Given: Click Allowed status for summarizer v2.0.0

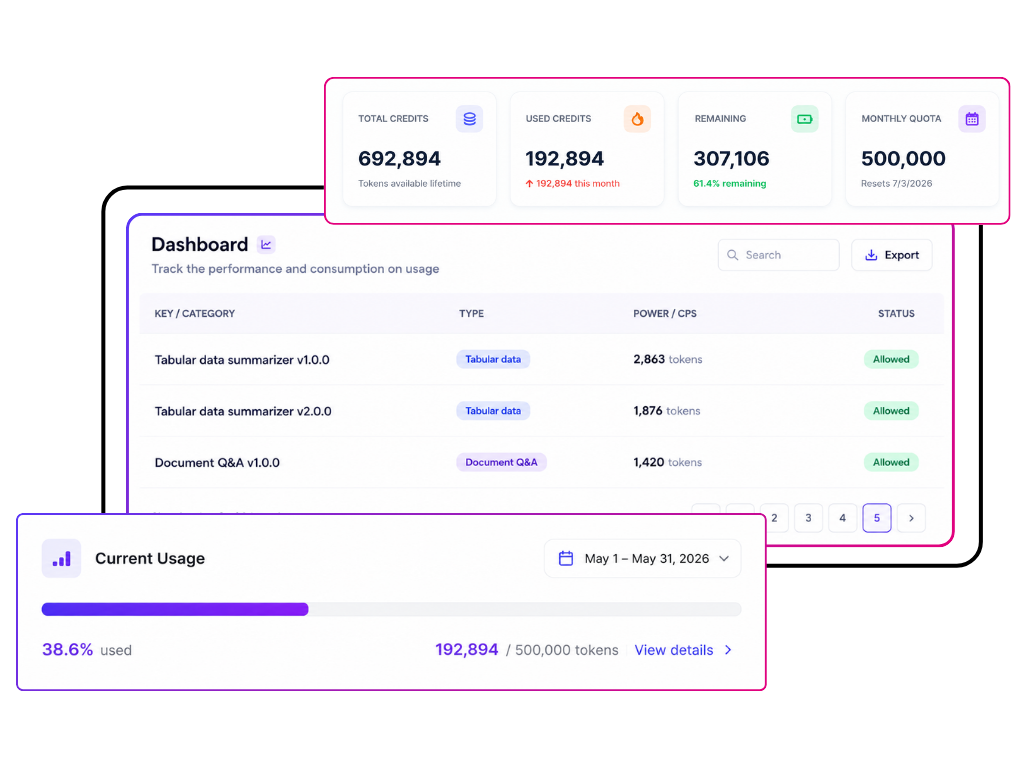Looking at the screenshot, I should click(891, 411).
